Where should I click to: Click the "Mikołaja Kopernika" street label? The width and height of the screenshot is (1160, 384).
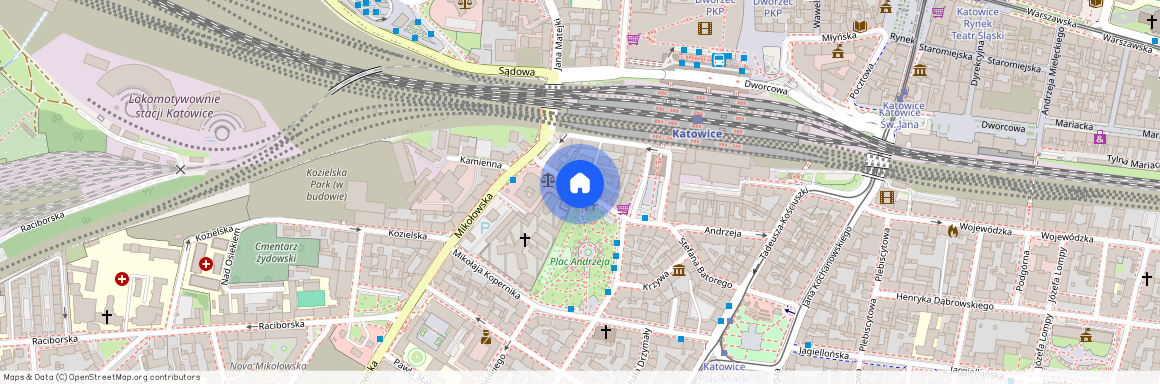[x=486, y=274]
